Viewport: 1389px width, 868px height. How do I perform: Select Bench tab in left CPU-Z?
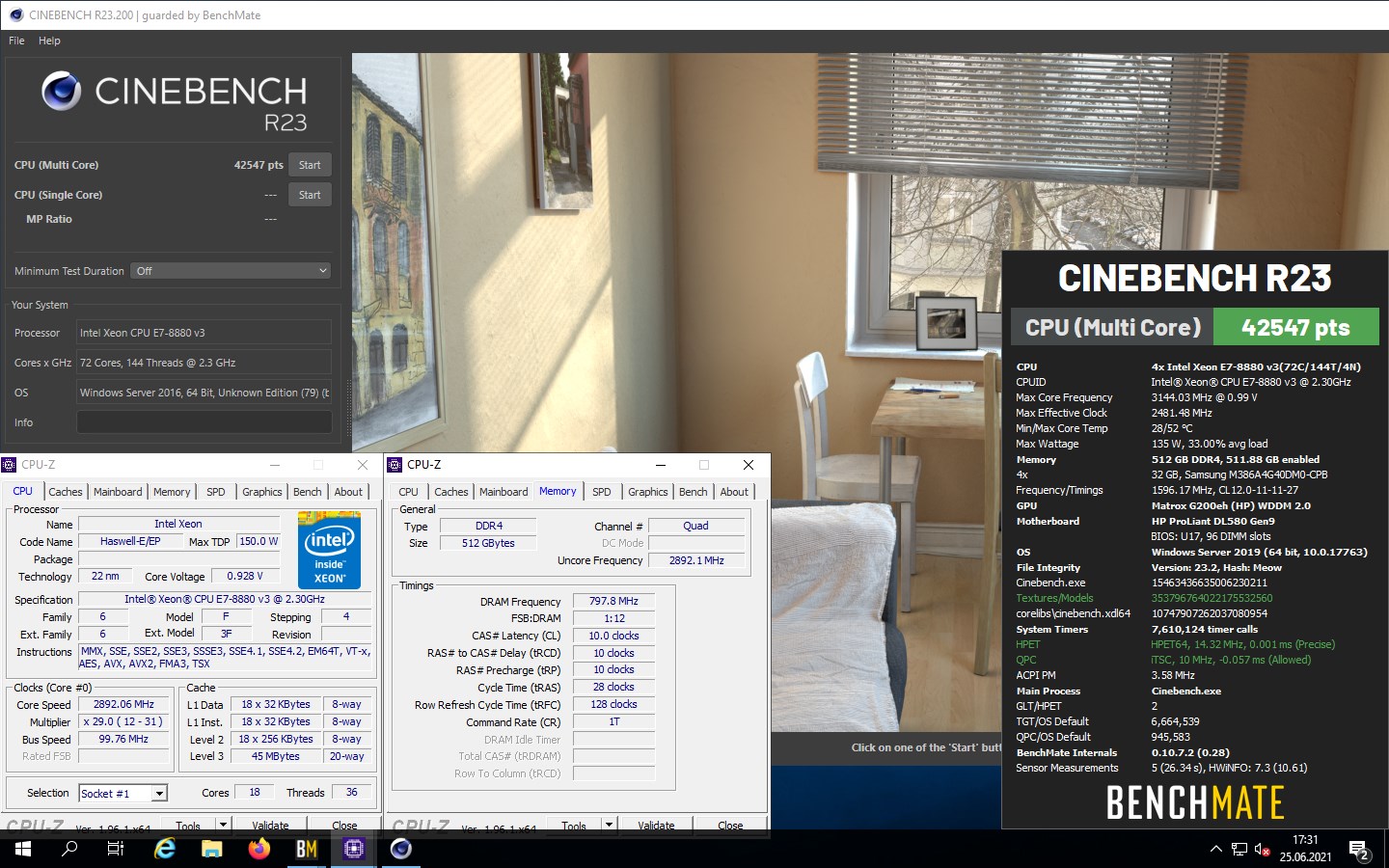(308, 492)
